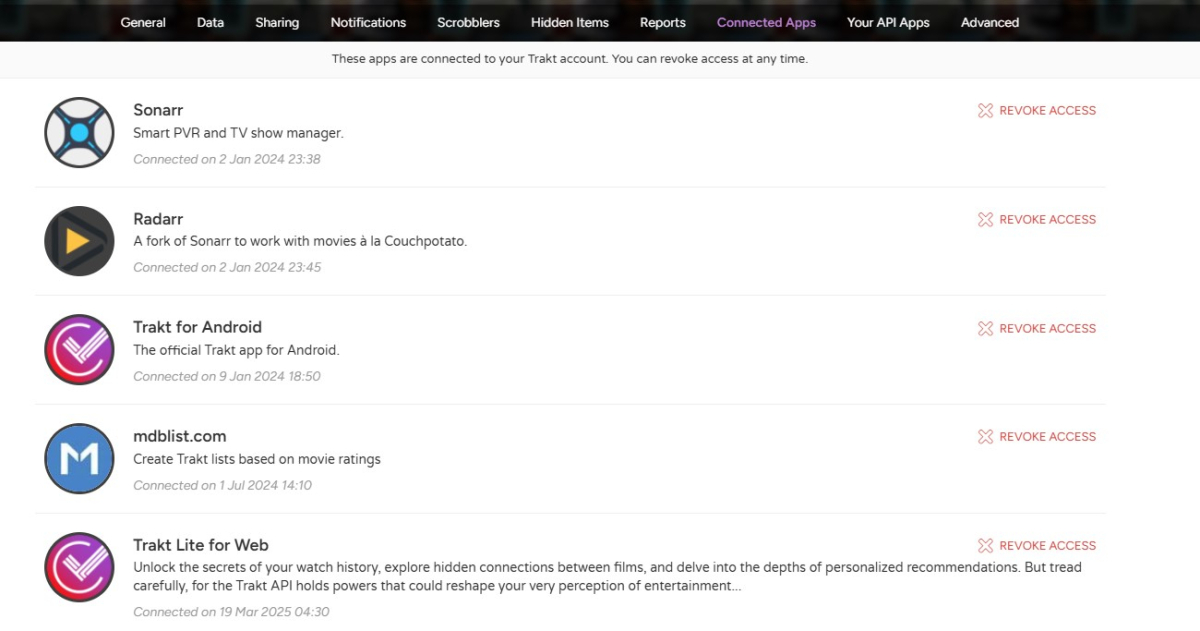Switch to the Reports tab
Screen dimensions: 1200x631
[663, 22]
